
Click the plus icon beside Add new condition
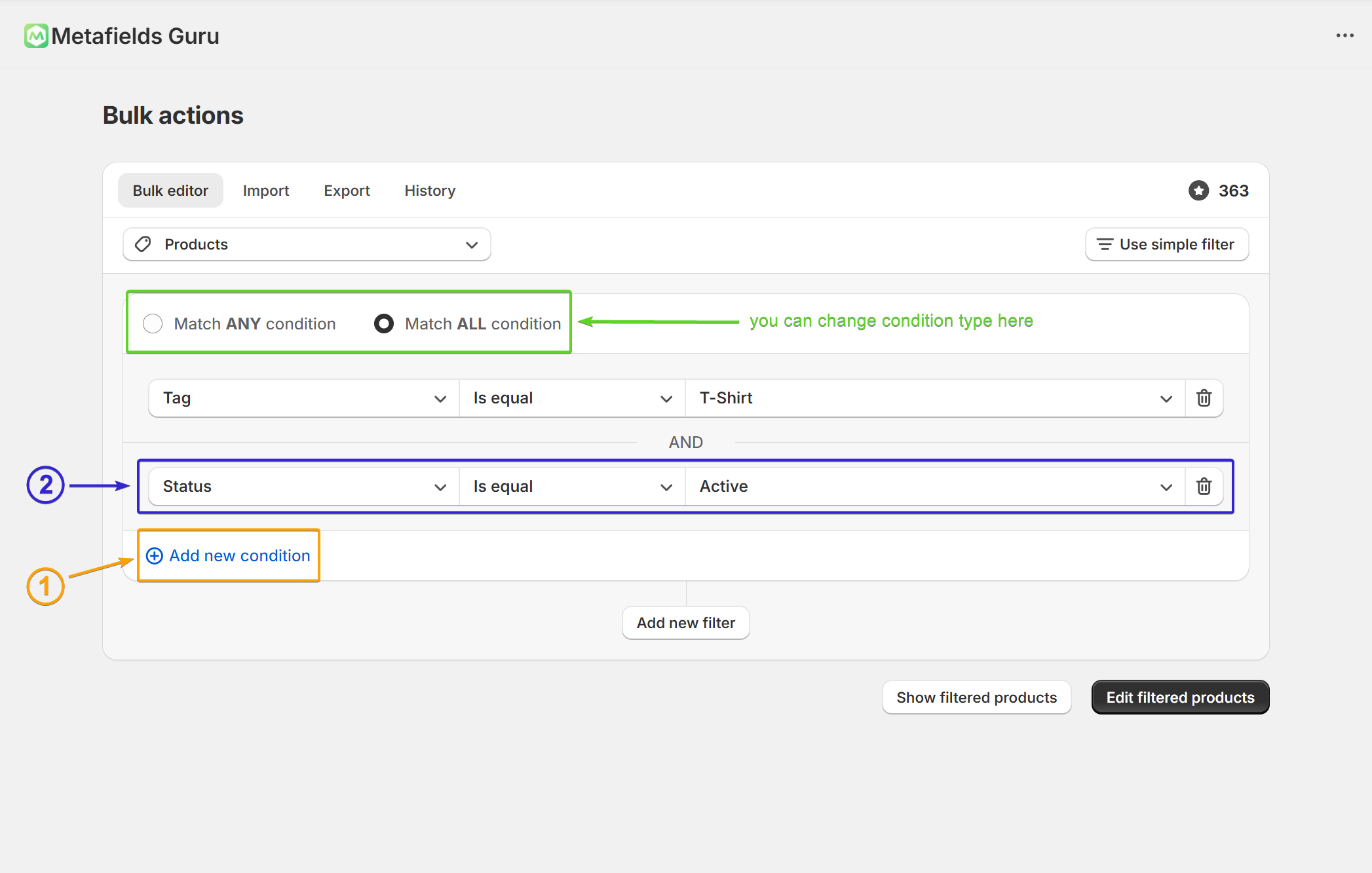click(x=155, y=556)
